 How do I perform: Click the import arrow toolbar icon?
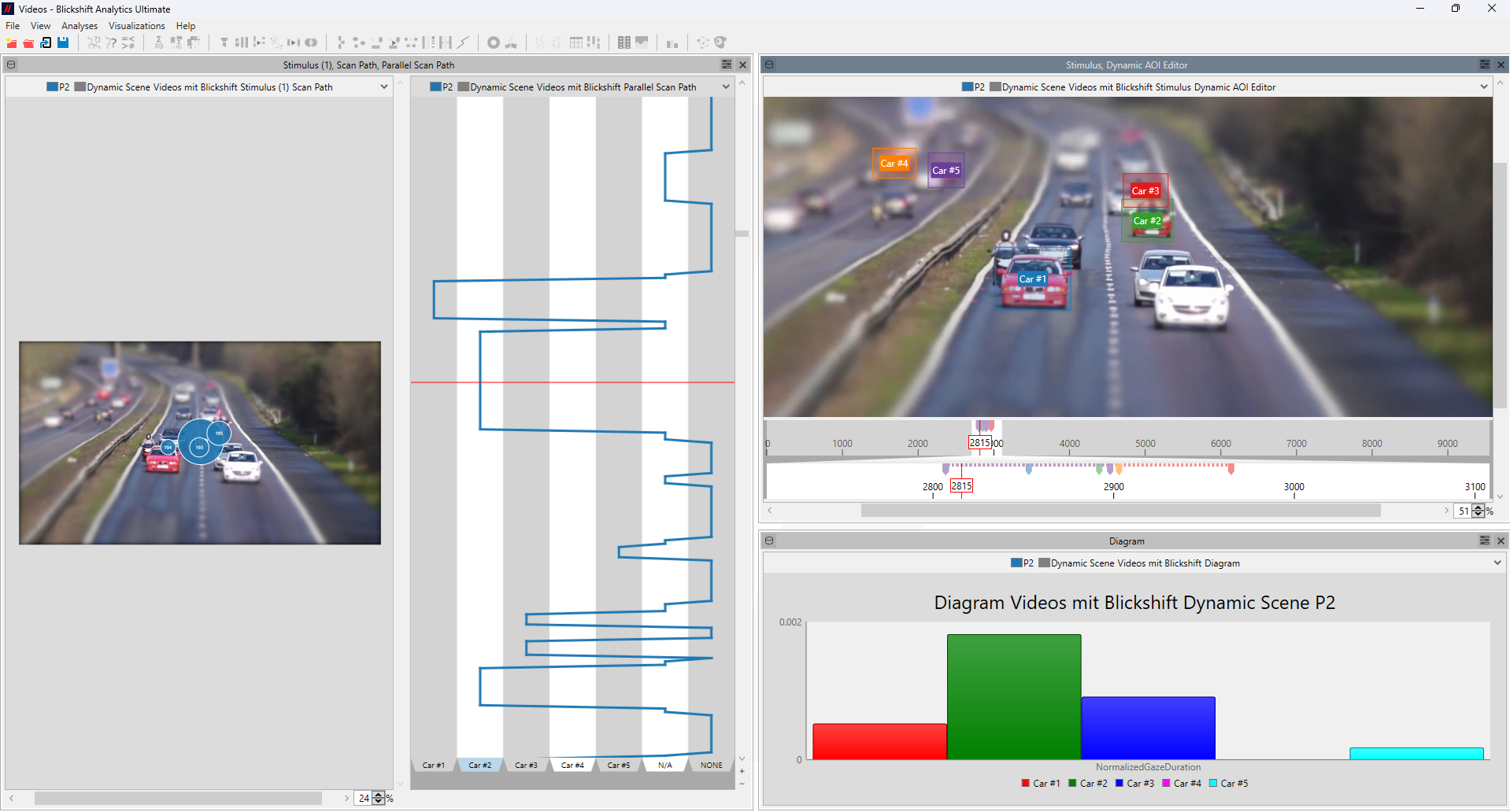point(46,42)
